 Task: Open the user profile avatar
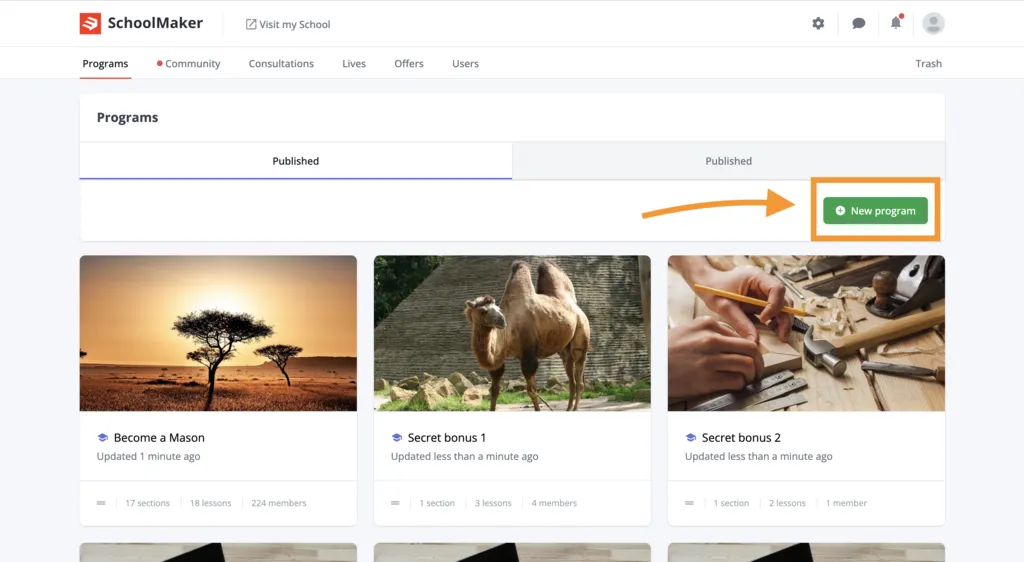[933, 23]
